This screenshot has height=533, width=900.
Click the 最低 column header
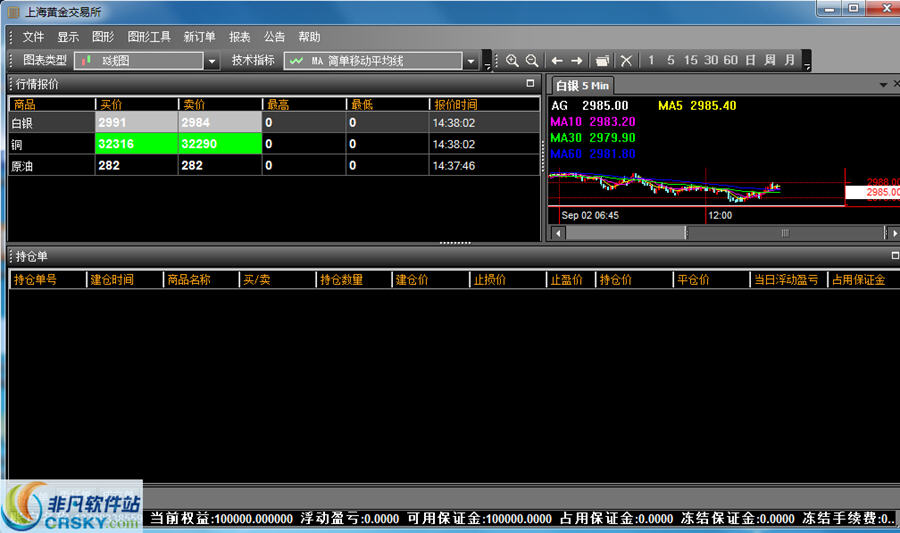pyautogui.click(x=387, y=104)
